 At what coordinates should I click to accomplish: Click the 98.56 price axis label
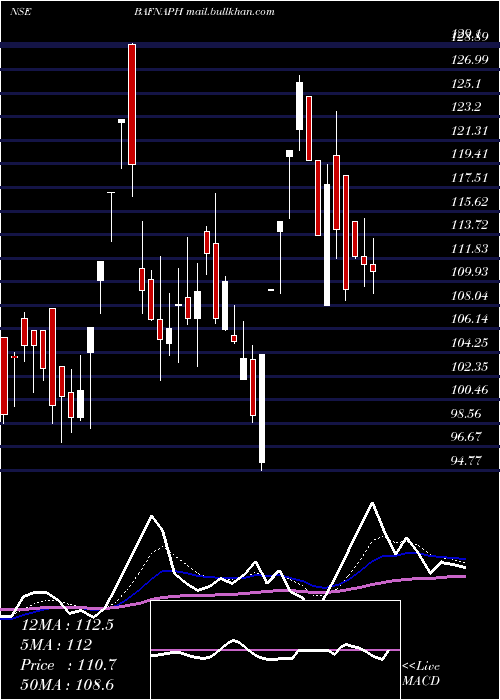(x=467, y=413)
